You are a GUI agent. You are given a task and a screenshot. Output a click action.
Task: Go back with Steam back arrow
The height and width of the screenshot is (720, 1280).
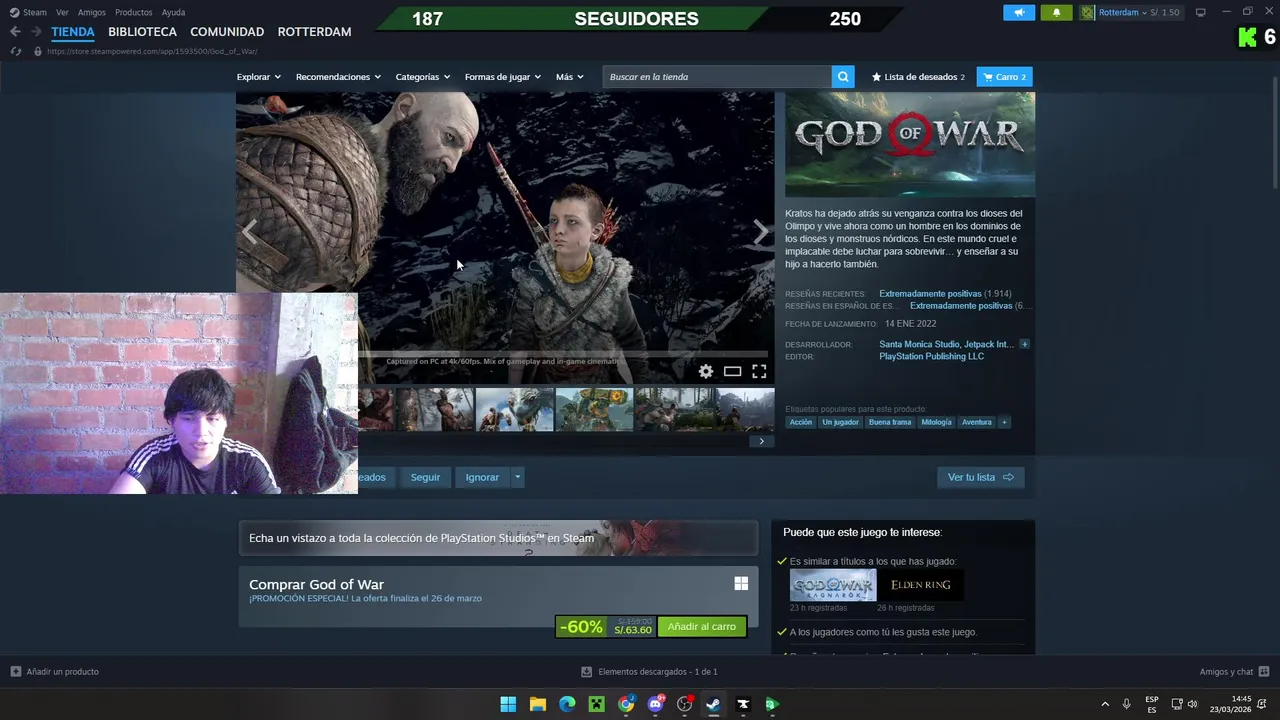[15, 32]
